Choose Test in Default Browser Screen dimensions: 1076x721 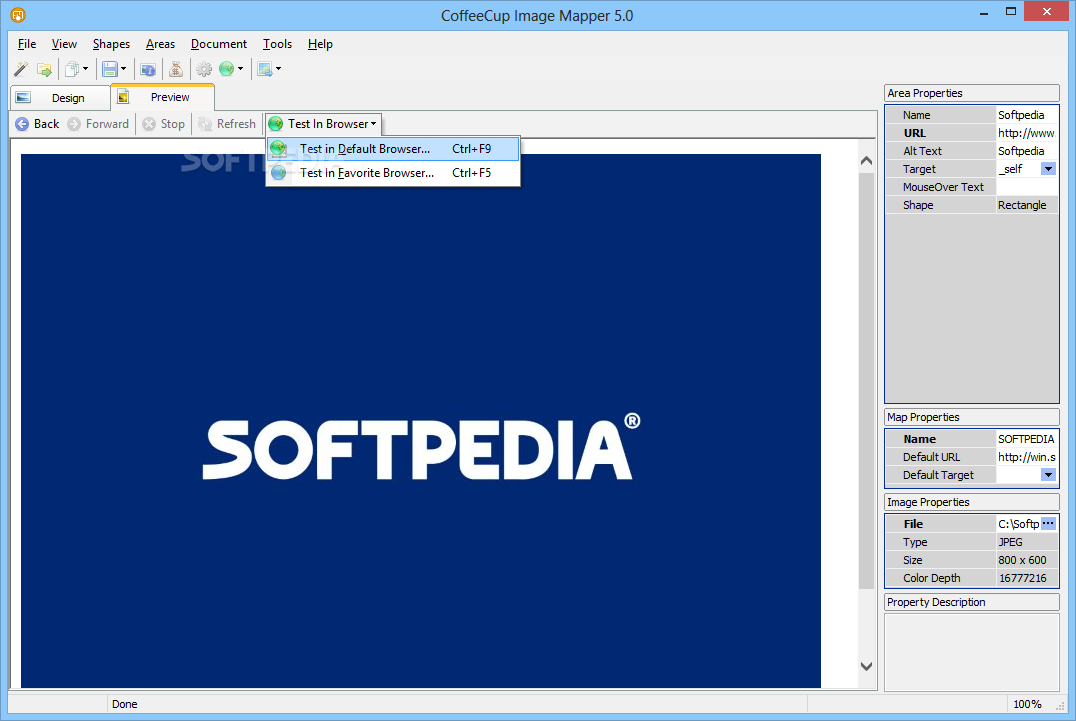[393, 149]
